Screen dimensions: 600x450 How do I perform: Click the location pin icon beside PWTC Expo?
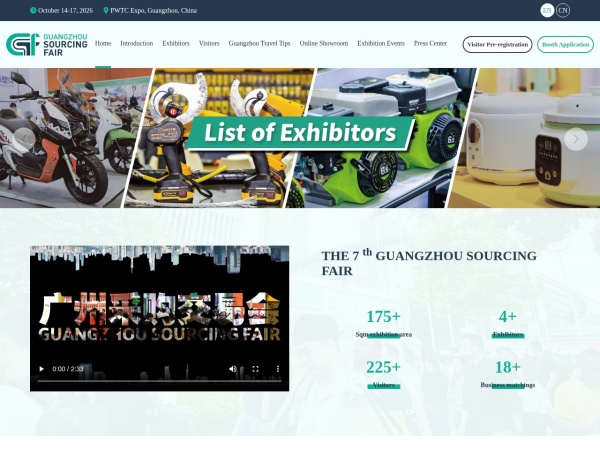(x=106, y=10)
